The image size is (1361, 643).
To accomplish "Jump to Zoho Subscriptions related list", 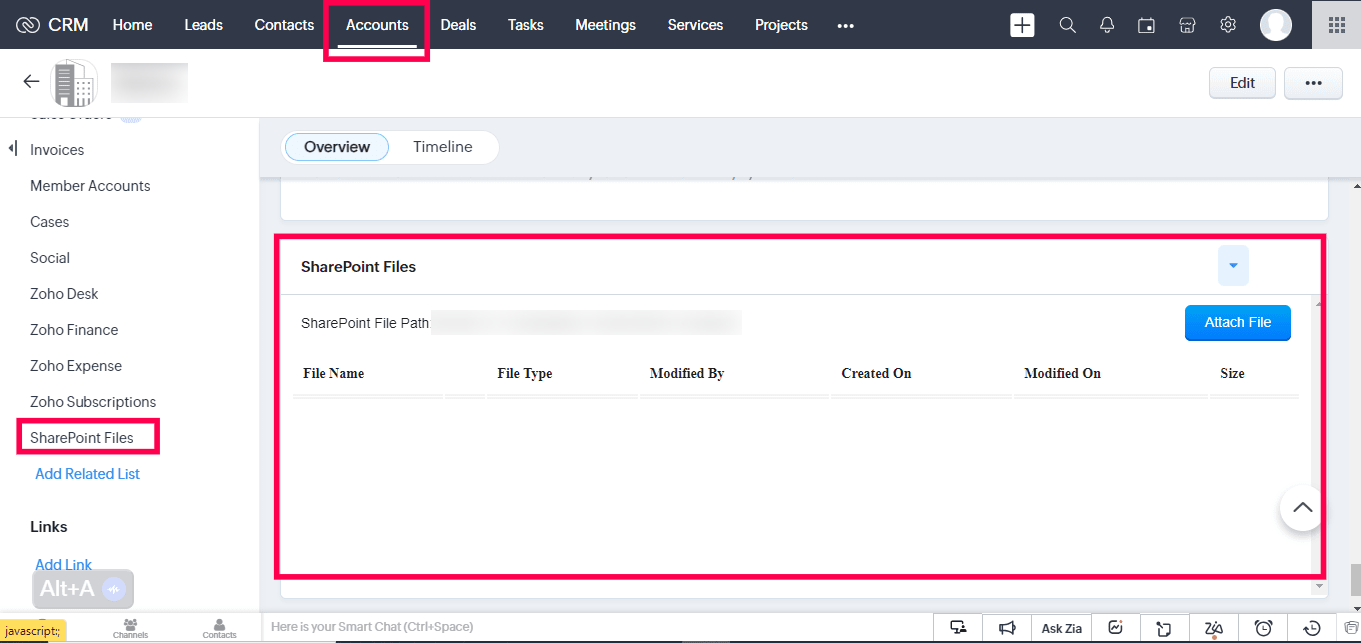I will (93, 402).
